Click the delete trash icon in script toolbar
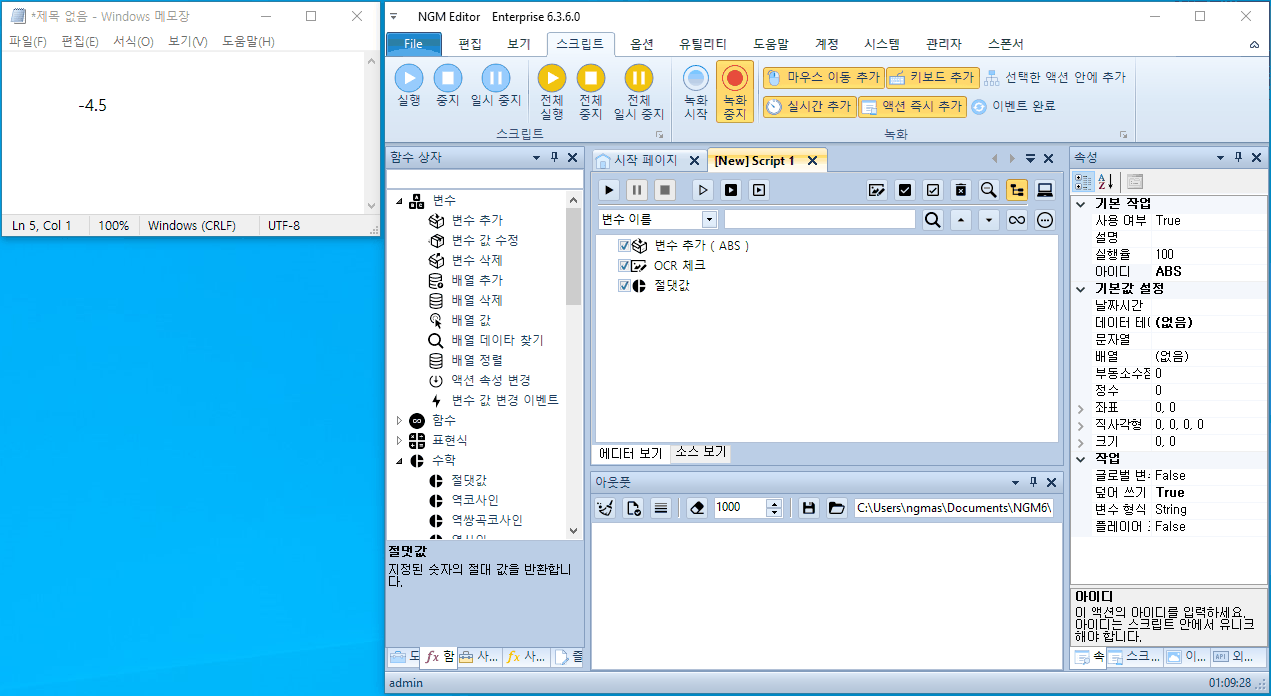The image size is (1271, 696). point(961,190)
